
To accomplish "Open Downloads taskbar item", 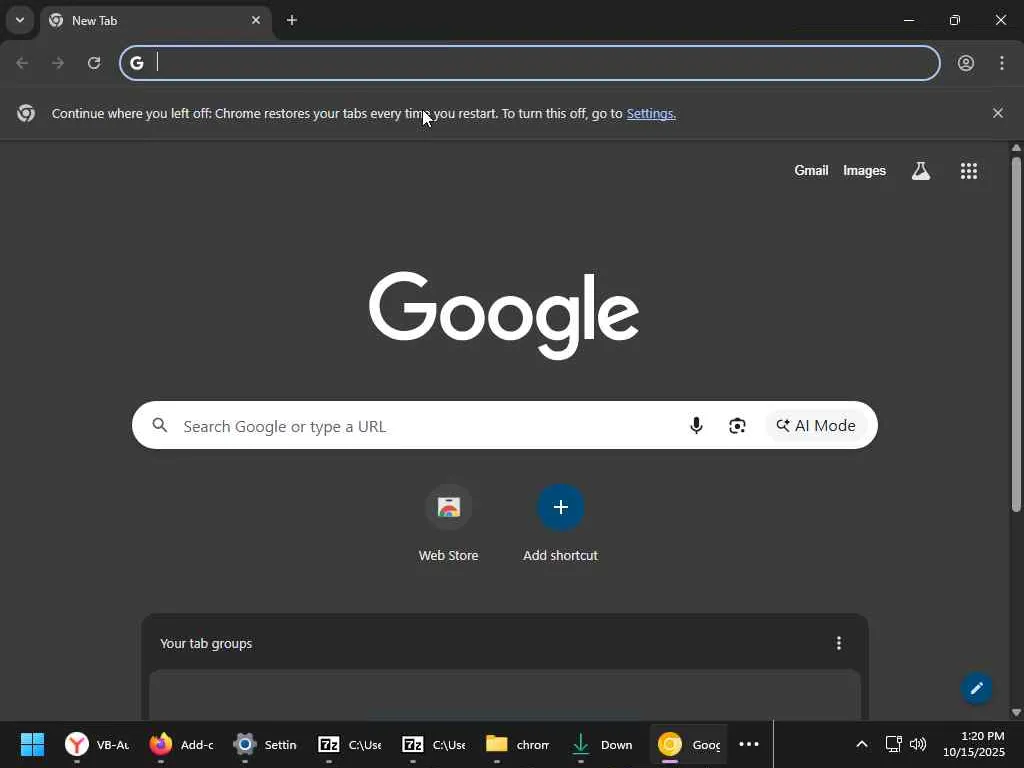I will (601, 744).
